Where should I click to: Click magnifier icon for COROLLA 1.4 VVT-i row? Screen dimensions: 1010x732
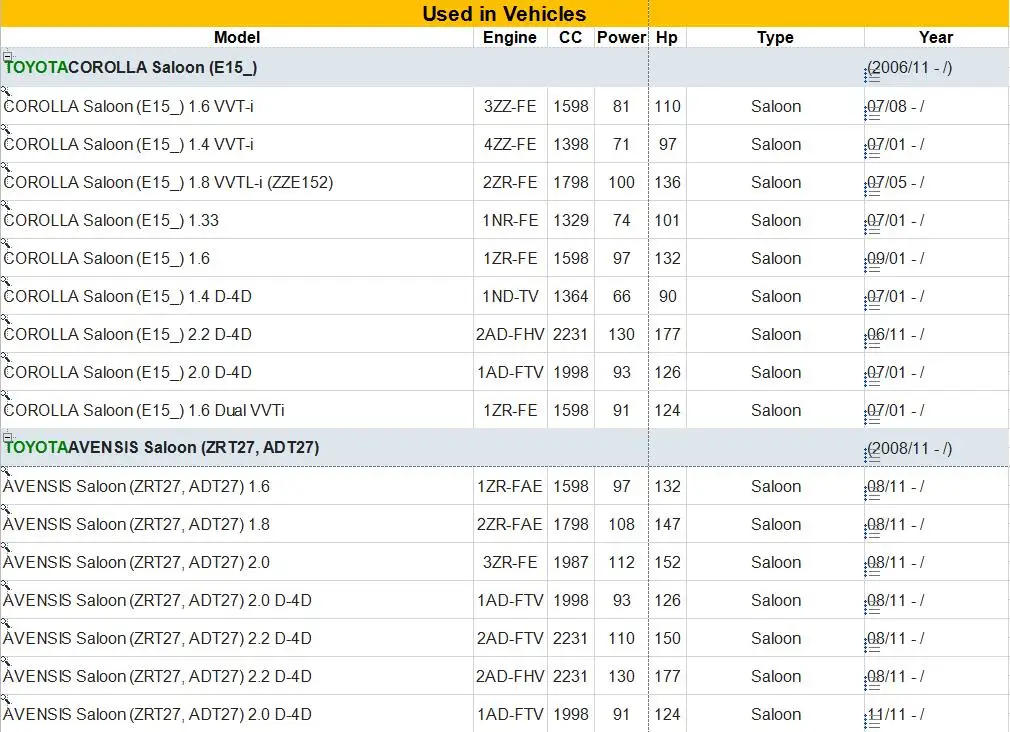(x=6, y=130)
